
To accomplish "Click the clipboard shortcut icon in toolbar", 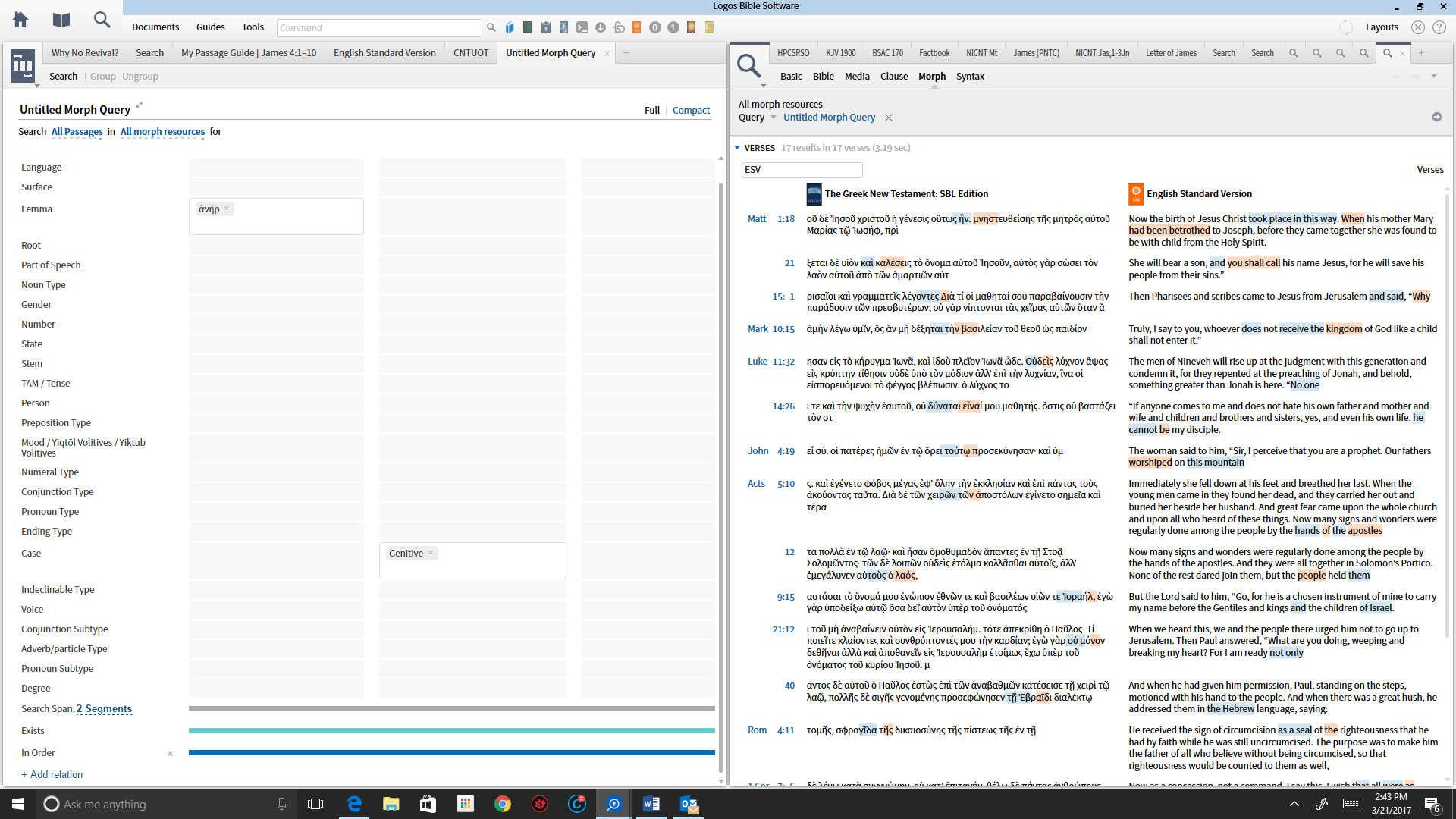I will click(546, 27).
